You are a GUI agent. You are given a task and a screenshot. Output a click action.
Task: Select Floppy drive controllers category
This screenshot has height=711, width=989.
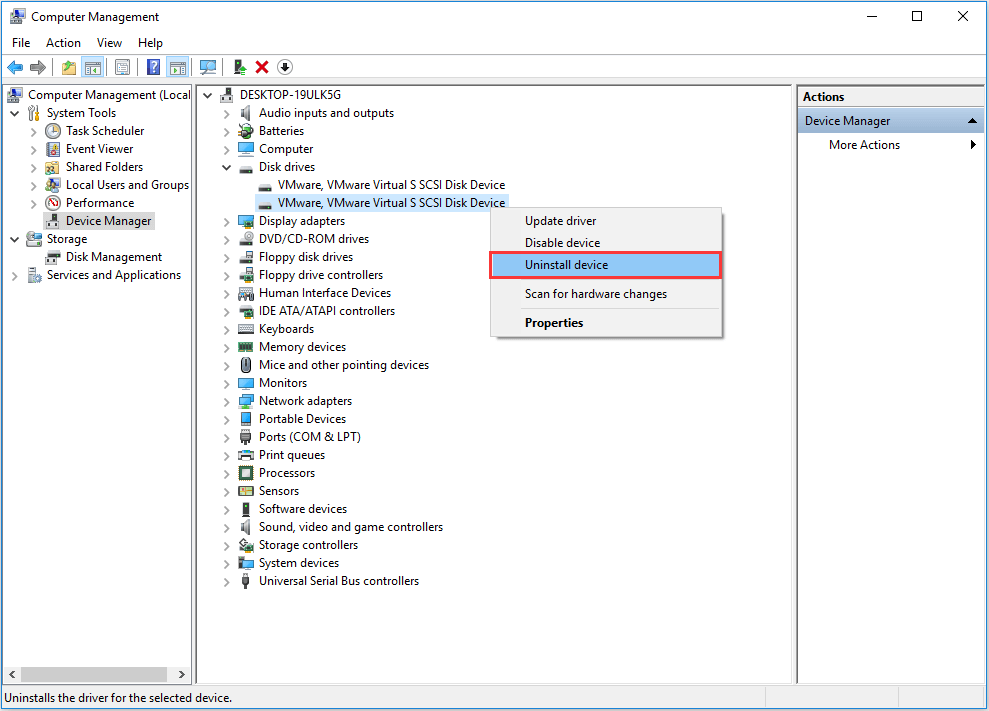click(320, 276)
